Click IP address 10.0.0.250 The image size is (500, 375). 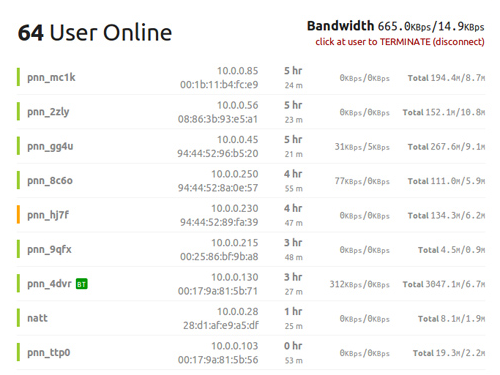235,174
